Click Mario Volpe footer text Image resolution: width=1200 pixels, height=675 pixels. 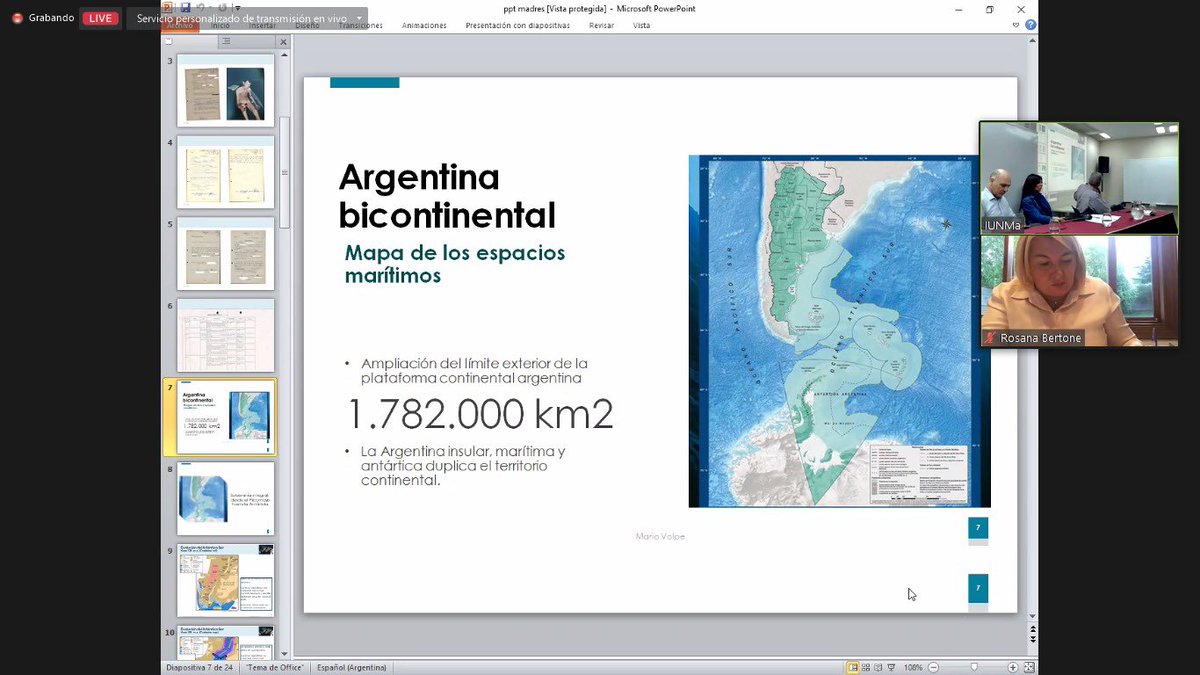click(x=660, y=537)
